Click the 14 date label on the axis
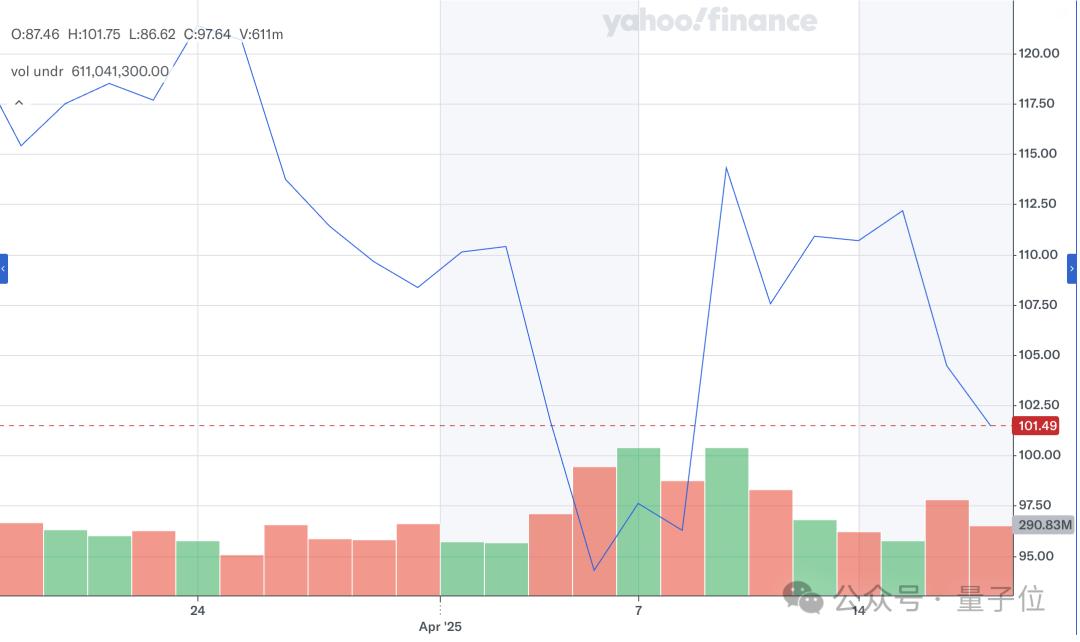1080x642 pixels. (x=858, y=609)
